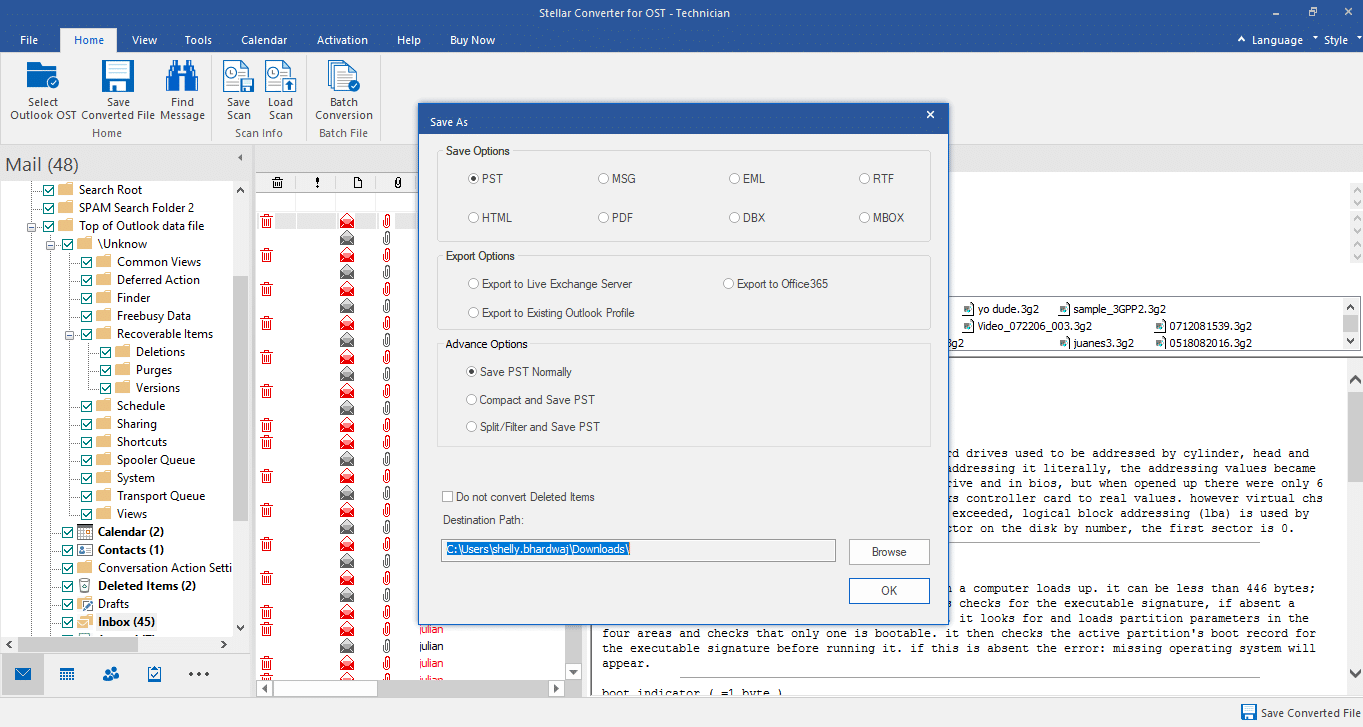1363x727 pixels.
Task: Open the Tasks view icon
Action: 154,674
